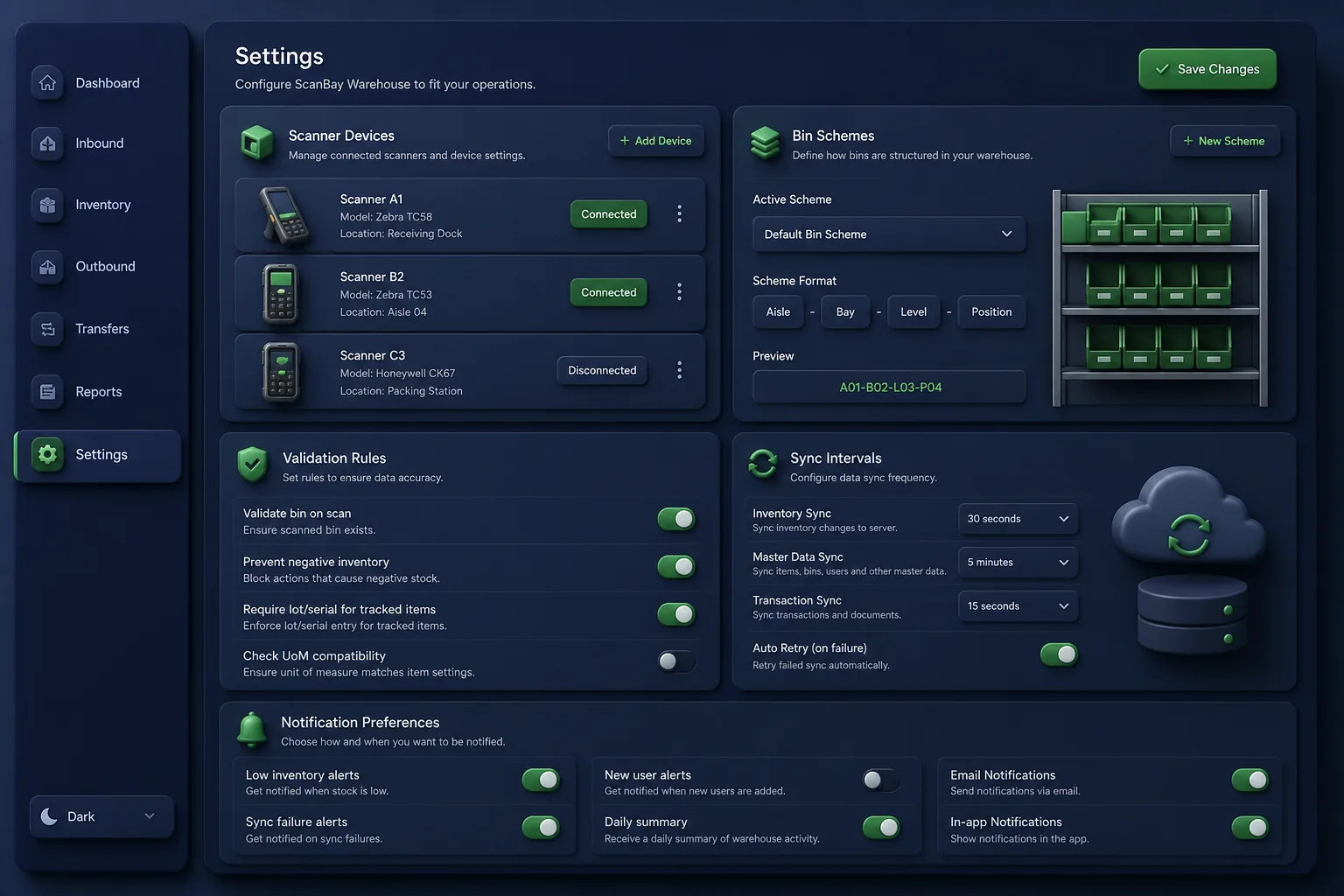Click the Validation Rules shield icon
Screen dimensions: 1344x896
[x=252, y=465]
